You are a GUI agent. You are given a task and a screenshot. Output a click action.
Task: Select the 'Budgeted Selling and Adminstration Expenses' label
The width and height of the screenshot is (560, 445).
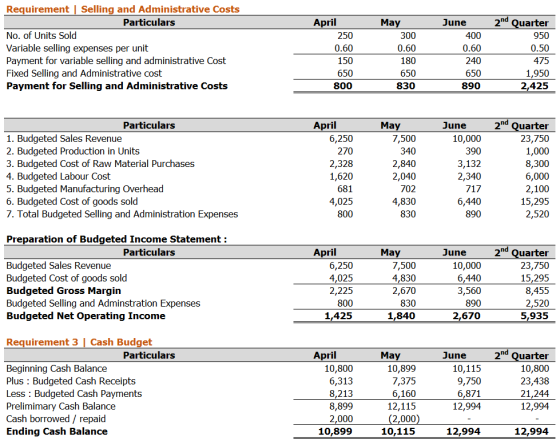103,303
